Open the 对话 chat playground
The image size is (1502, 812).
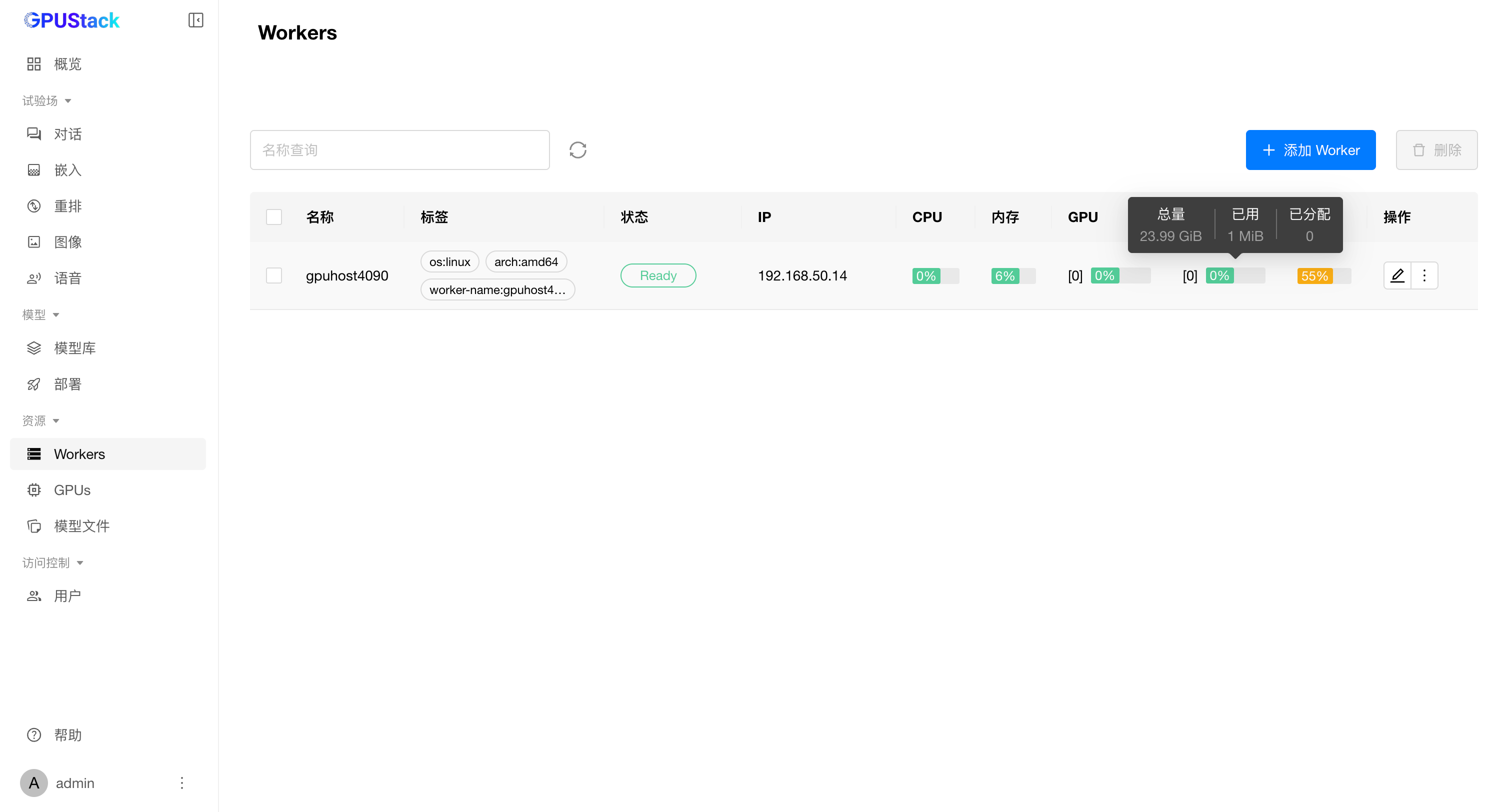pos(67,133)
